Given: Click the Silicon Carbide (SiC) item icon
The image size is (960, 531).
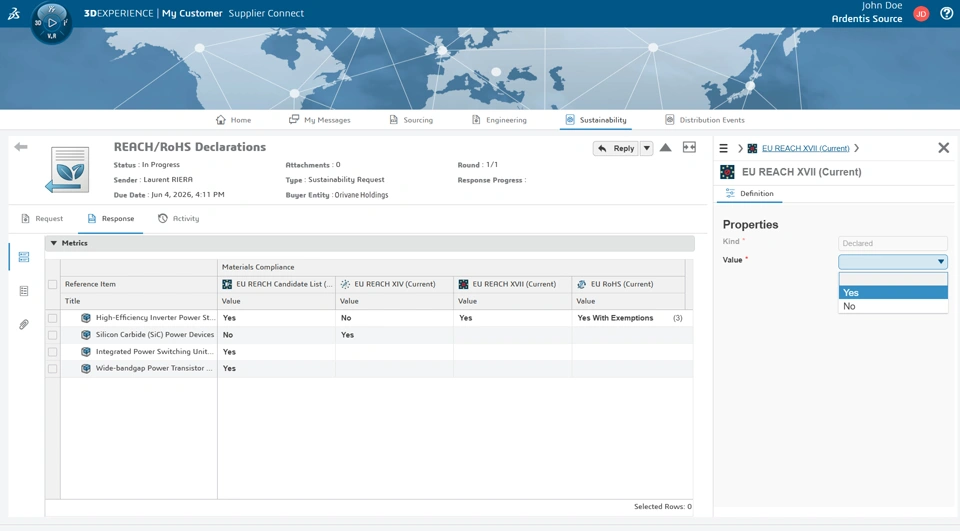Looking at the screenshot, I should pyautogui.click(x=86, y=335).
